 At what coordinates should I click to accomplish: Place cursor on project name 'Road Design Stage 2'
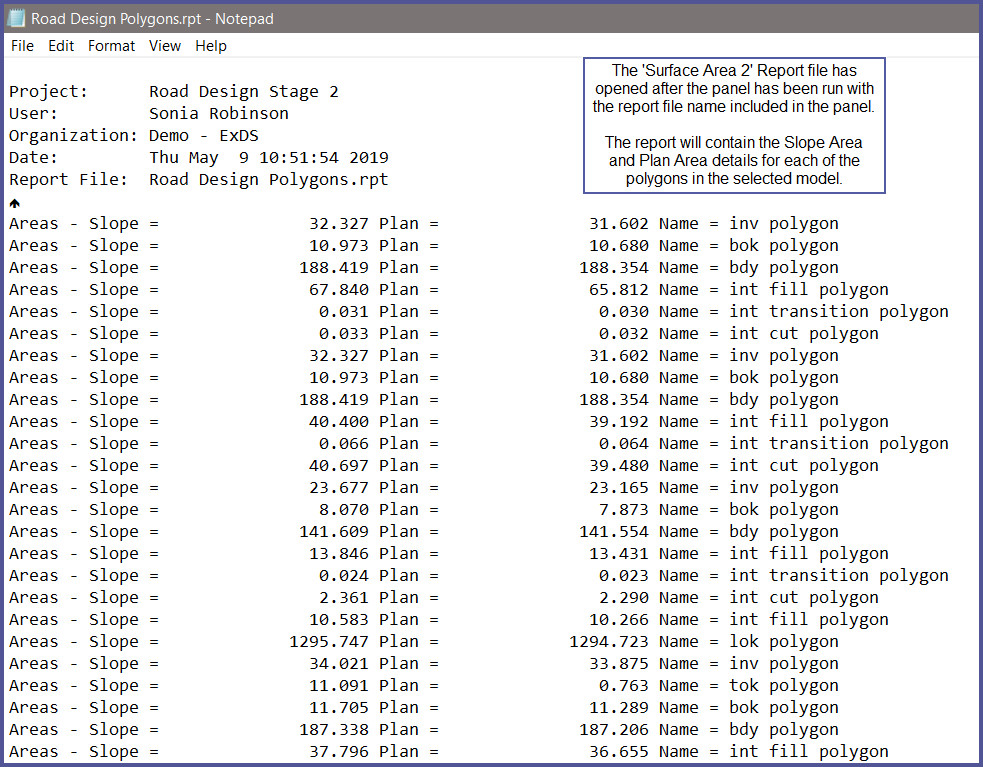click(243, 92)
